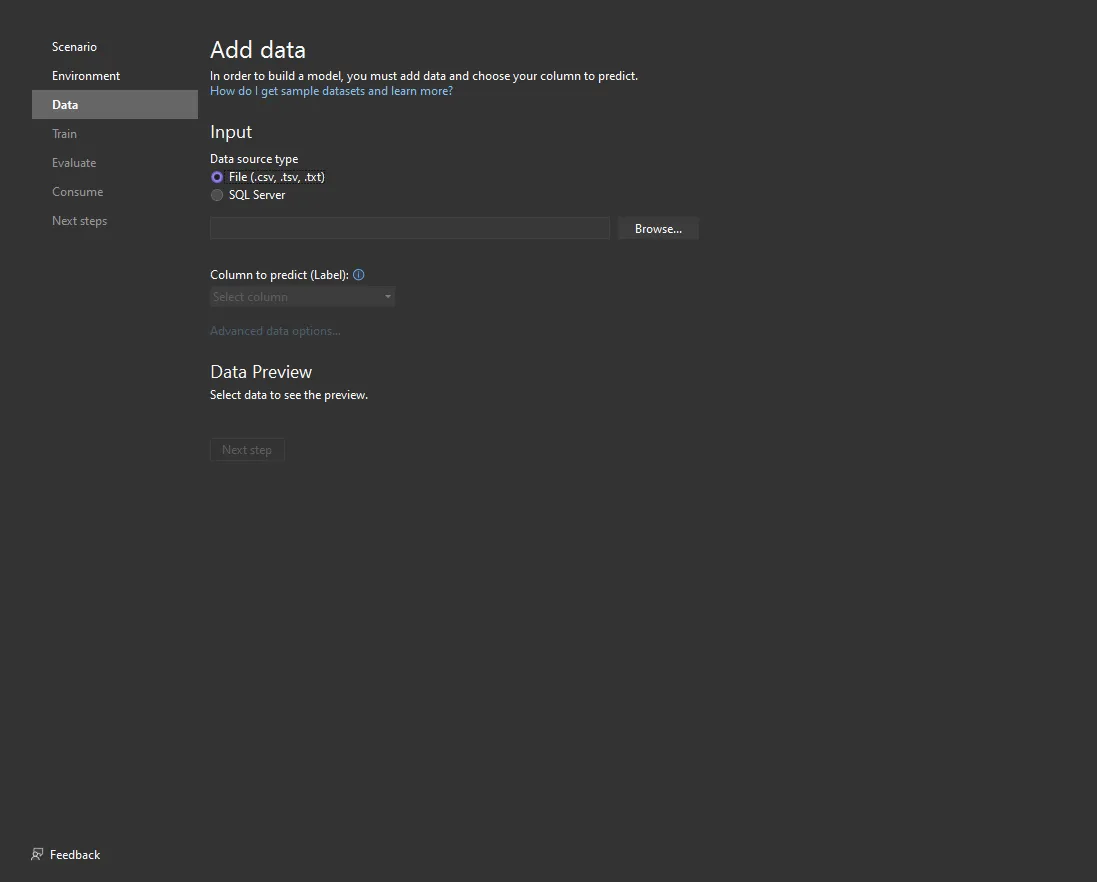Click the Feedback text label
1097x882 pixels.
tap(75, 855)
